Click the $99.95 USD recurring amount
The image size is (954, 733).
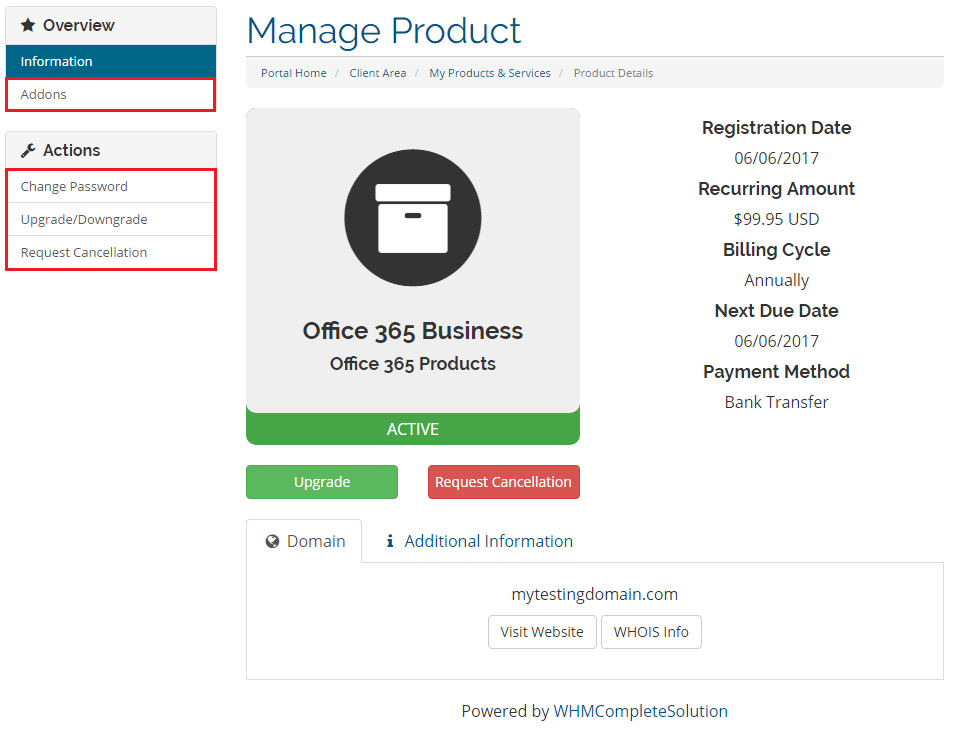click(x=776, y=219)
